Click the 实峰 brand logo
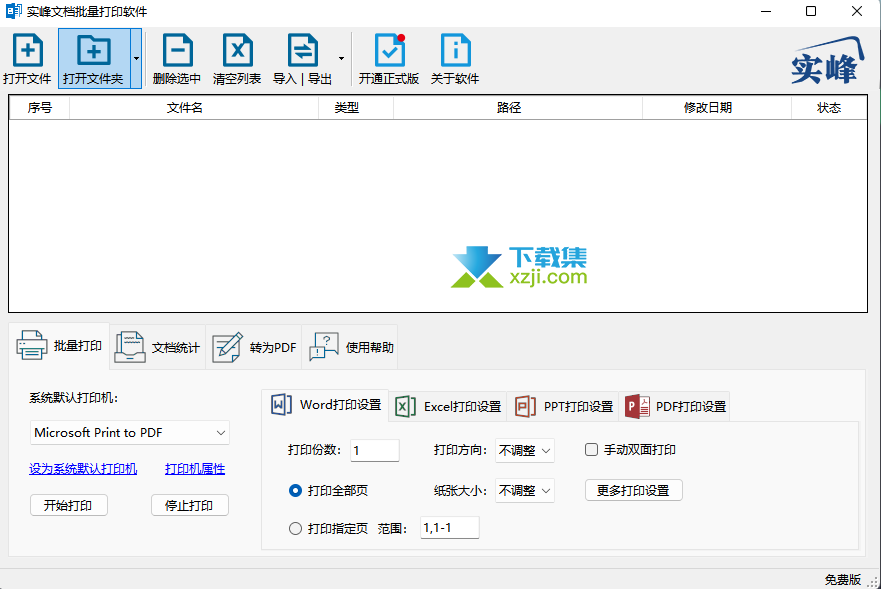 point(827,61)
